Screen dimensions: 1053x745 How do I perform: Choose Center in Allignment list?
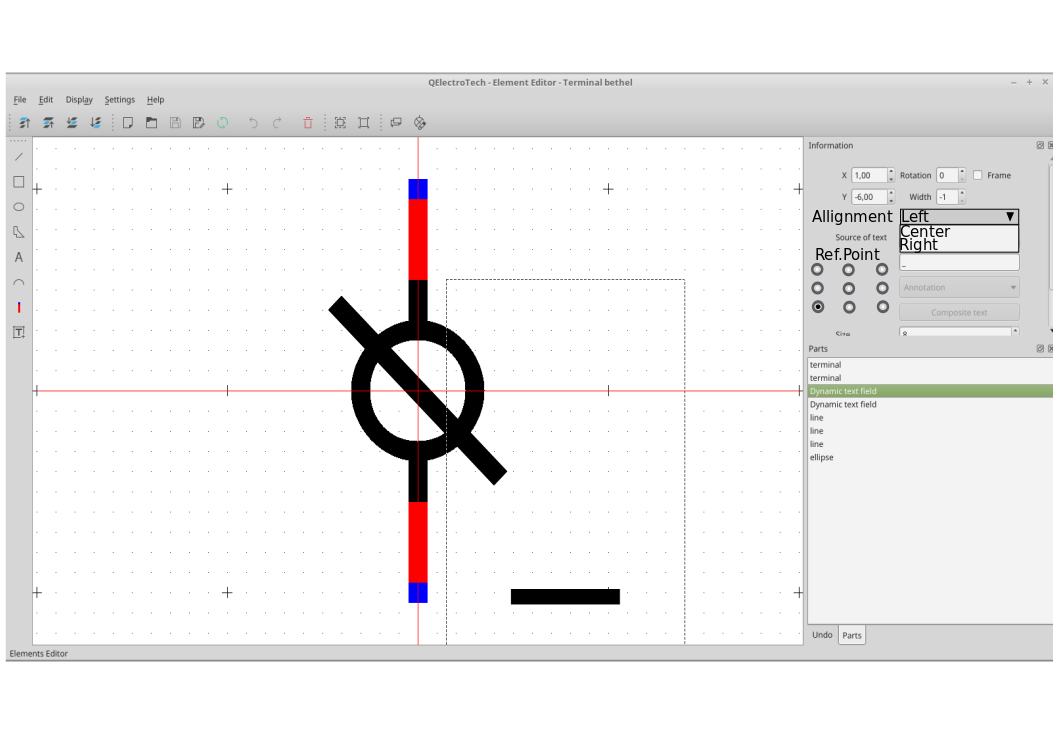[x=925, y=232]
